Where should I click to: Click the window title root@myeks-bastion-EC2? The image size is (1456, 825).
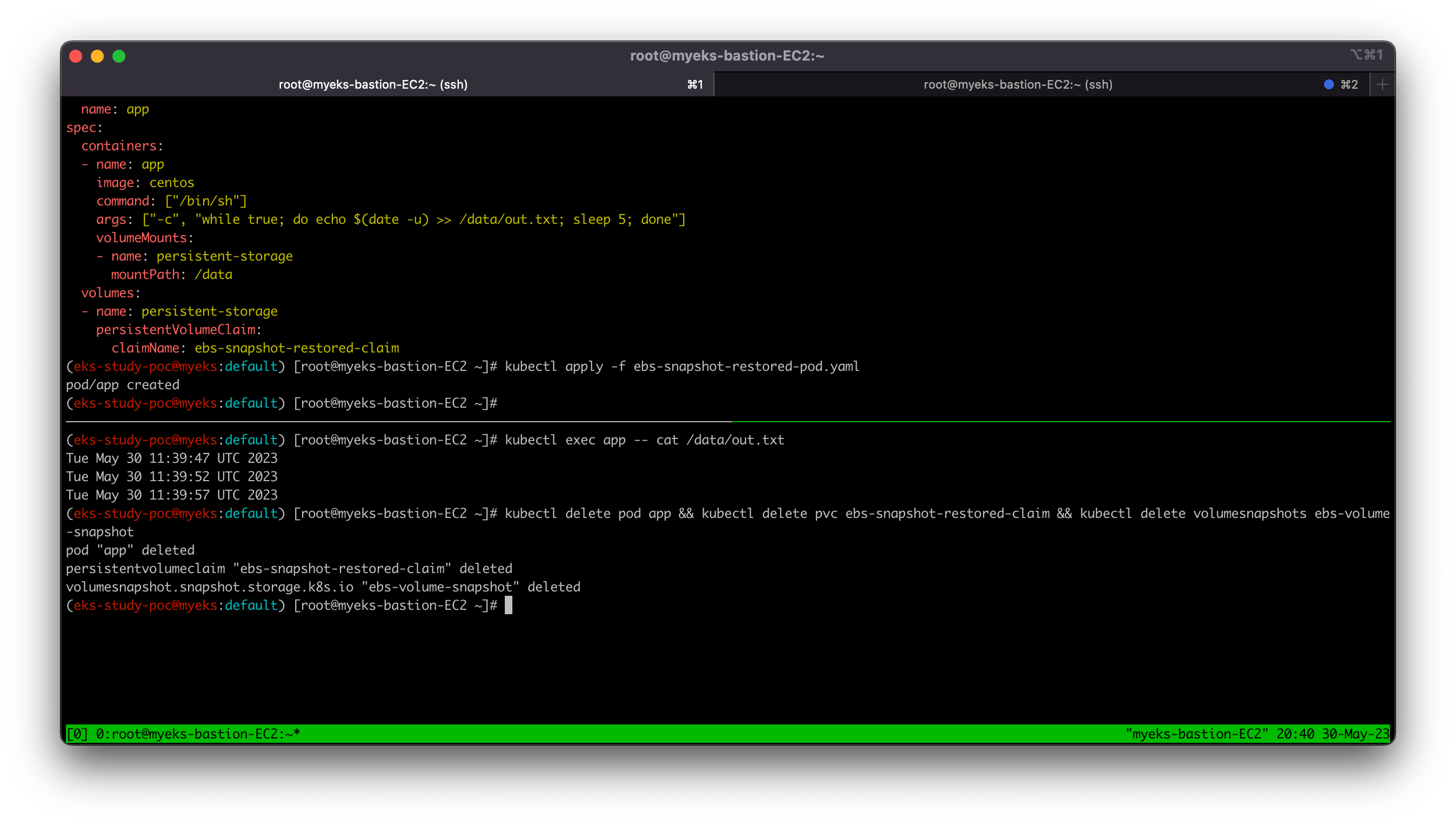(727, 56)
